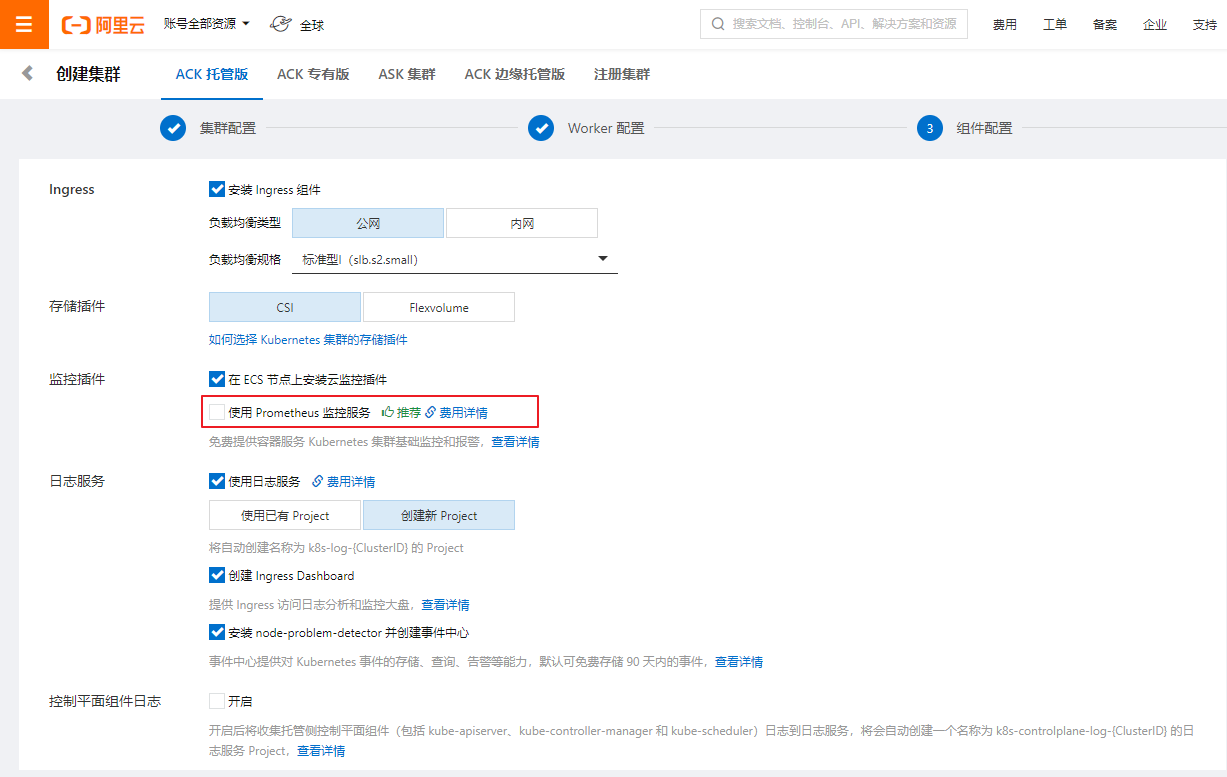
Task: Uncheck 创建 Ingress Dashboard
Action: click(x=217, y=575)
